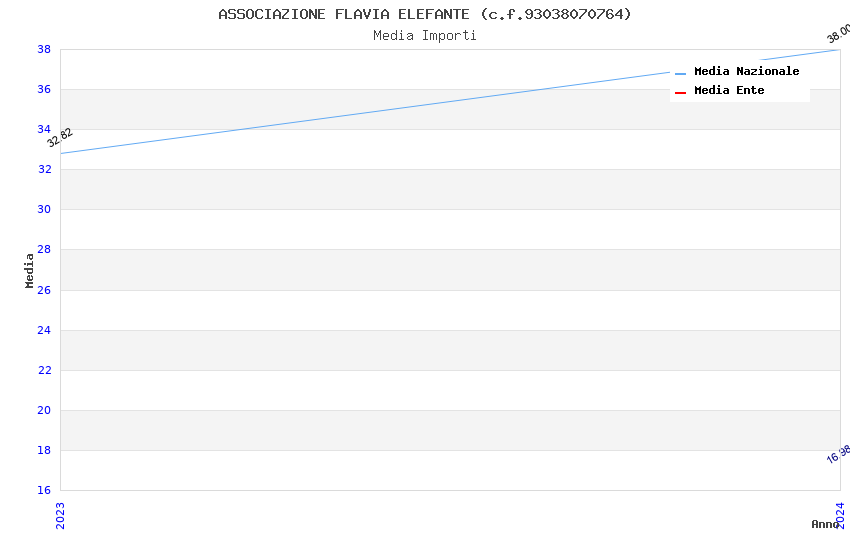Click the 22 y-axis tick label
This screenshot has width=850, height=550.
(x=44, y=370)
